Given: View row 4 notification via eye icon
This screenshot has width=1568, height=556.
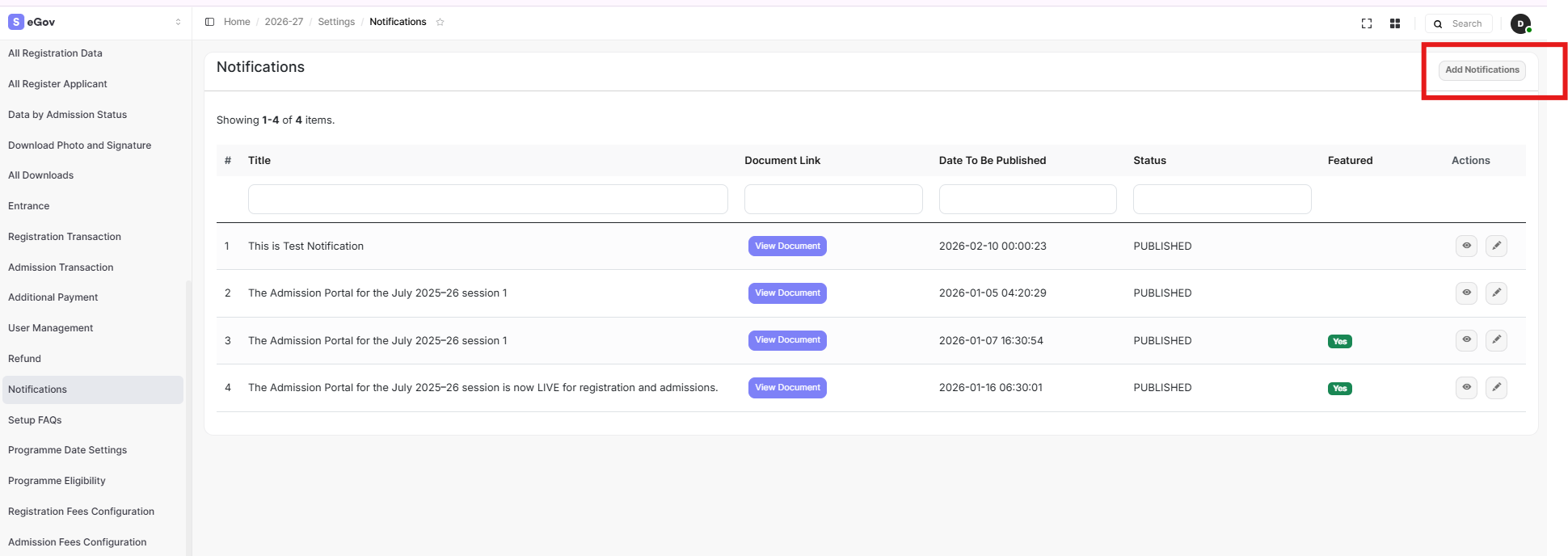Looking at the screenshot, I should click(1466, 388).
